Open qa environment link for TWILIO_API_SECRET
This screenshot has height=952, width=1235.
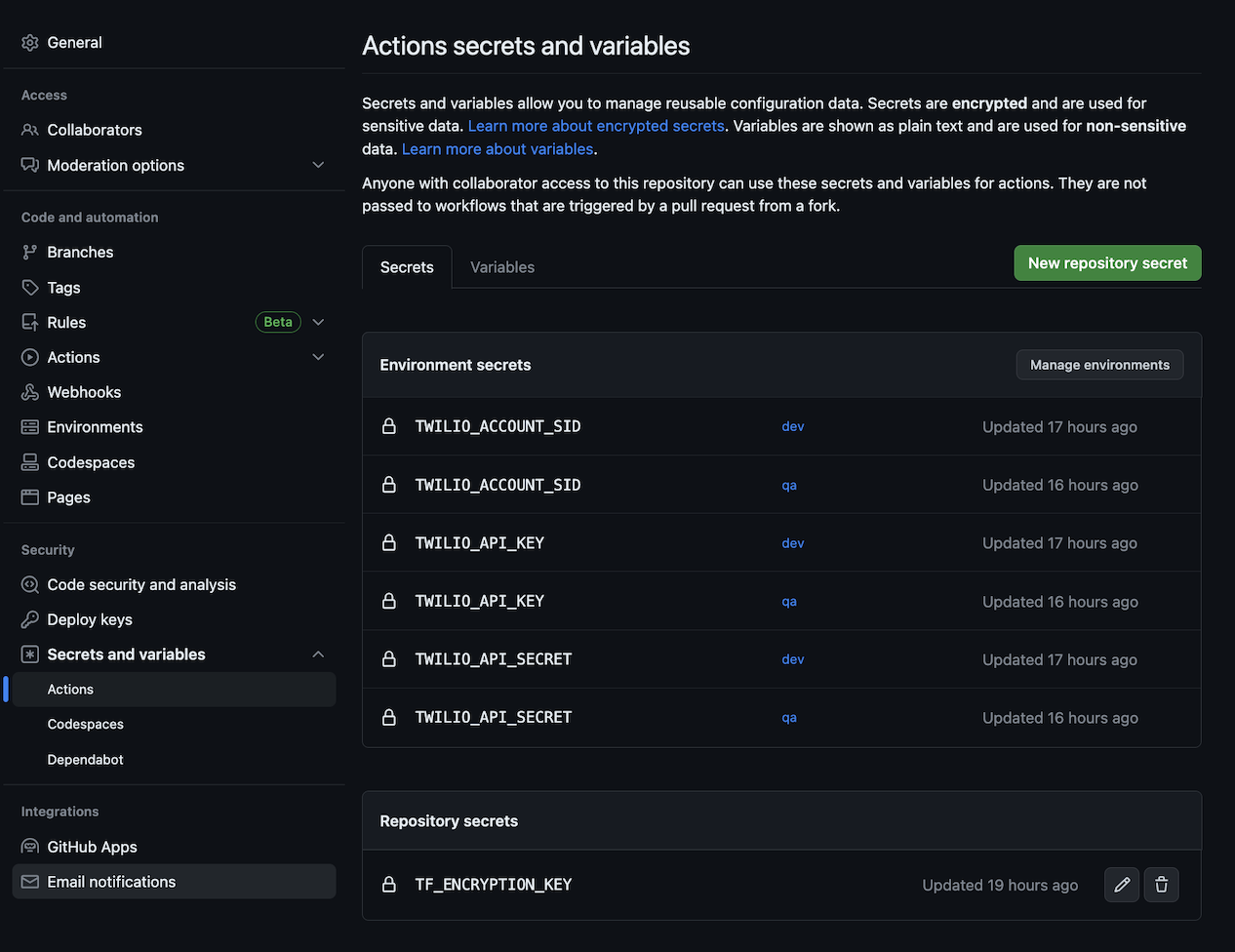coord(789,718)
